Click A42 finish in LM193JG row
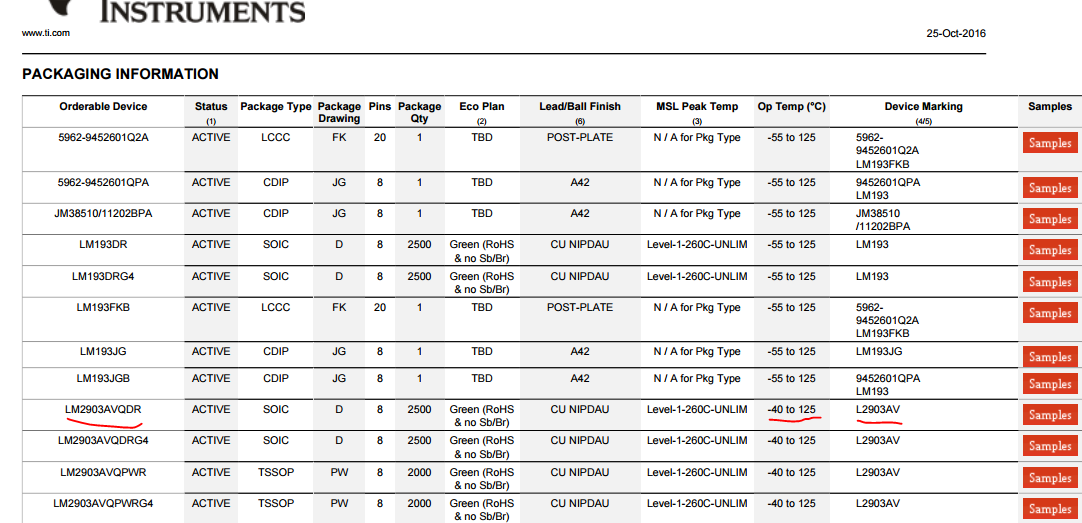The width and height of the screenshot is (1082, 523). click(580, 351)
